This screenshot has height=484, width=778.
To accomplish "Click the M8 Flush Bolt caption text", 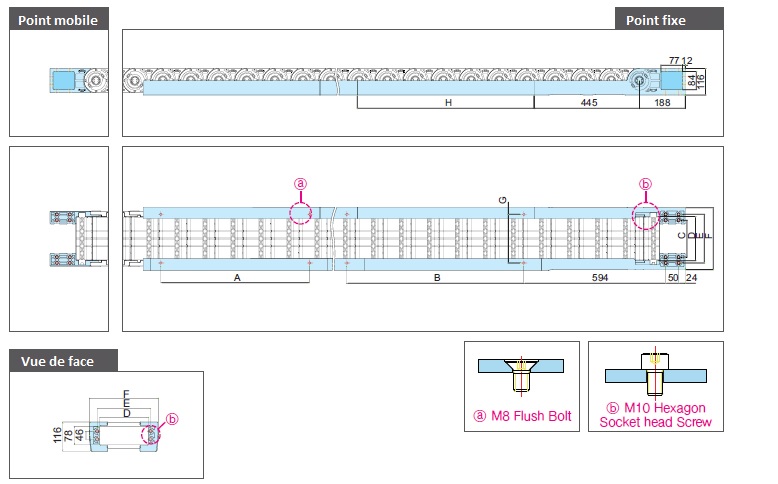I will point(521,416).
